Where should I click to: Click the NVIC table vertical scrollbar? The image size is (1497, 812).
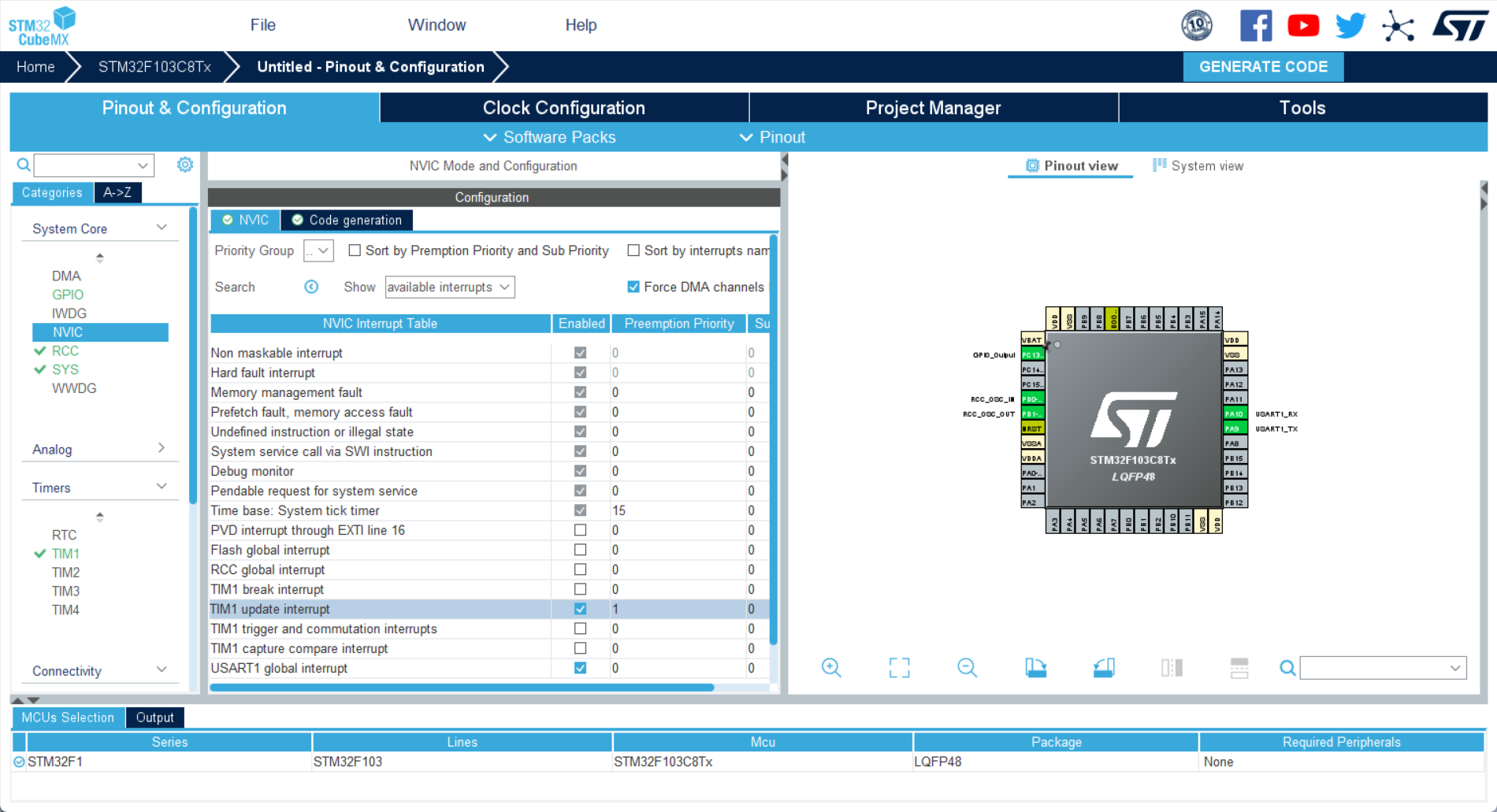(x=774, y=439)
